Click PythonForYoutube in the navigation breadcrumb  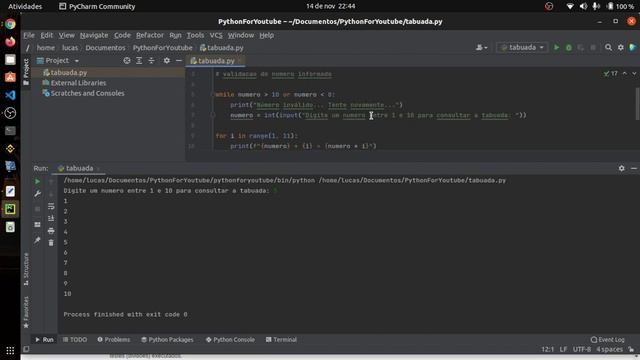162,48
